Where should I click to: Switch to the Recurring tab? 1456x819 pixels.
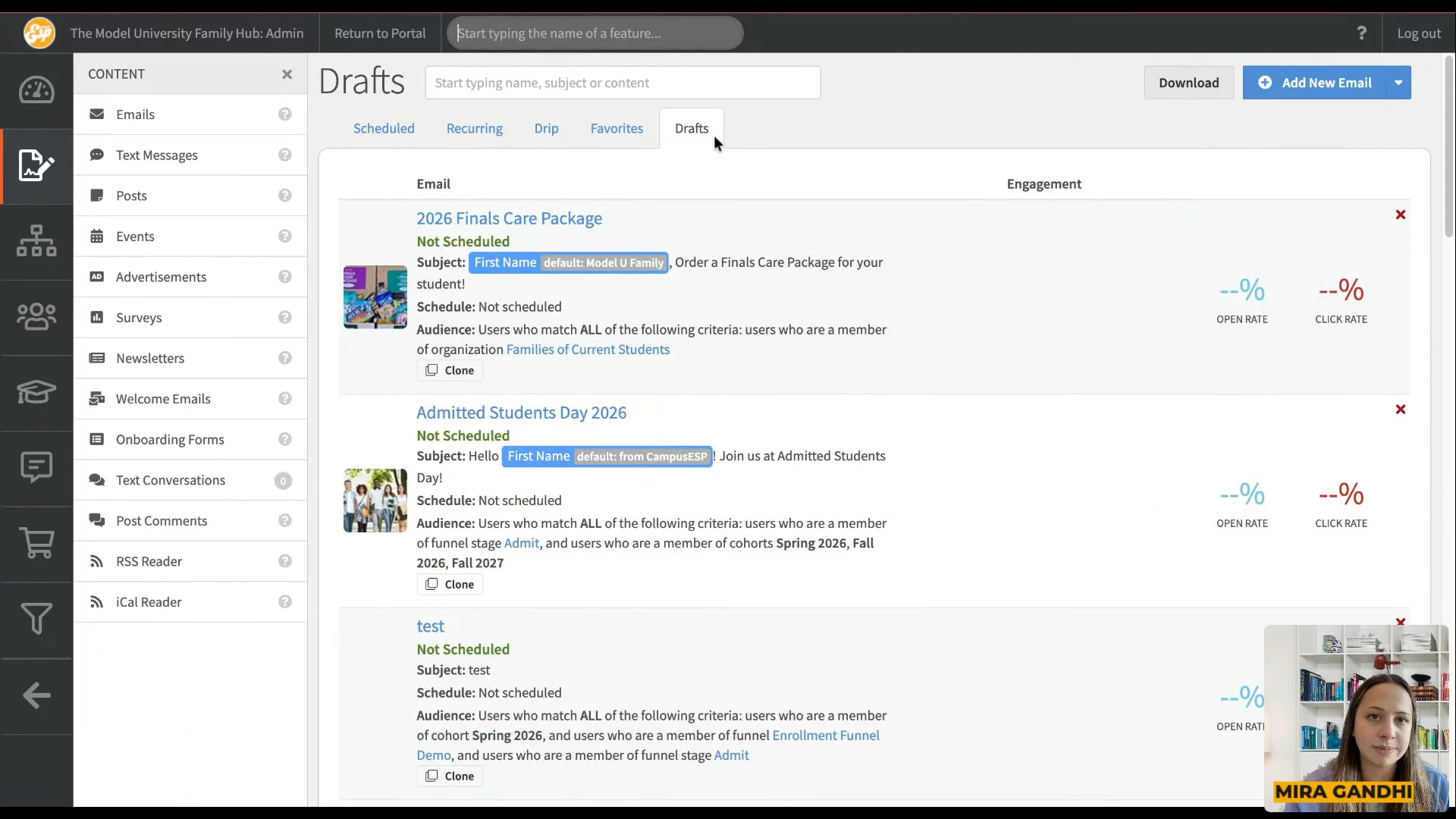pyautogui.click(x=474, y=129)
